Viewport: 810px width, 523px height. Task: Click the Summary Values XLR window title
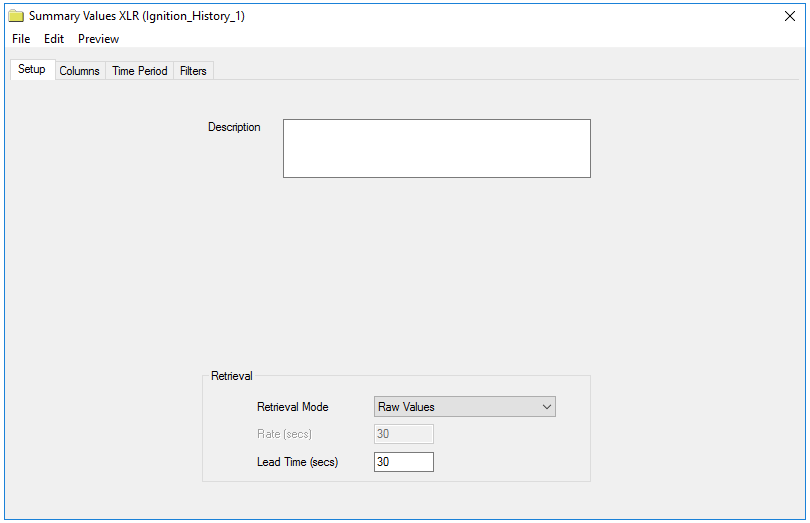[x=137, y=16]
